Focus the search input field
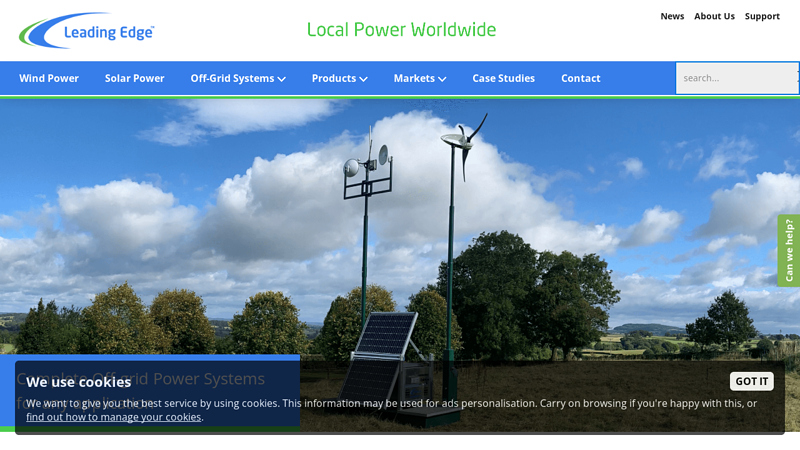 737,78
